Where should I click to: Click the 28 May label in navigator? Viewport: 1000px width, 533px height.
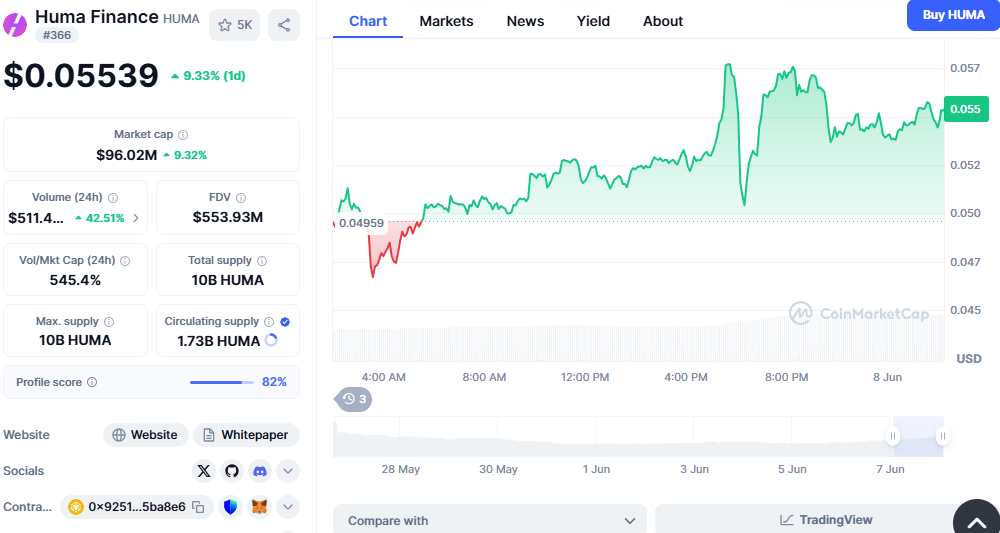tap(401, 469)
